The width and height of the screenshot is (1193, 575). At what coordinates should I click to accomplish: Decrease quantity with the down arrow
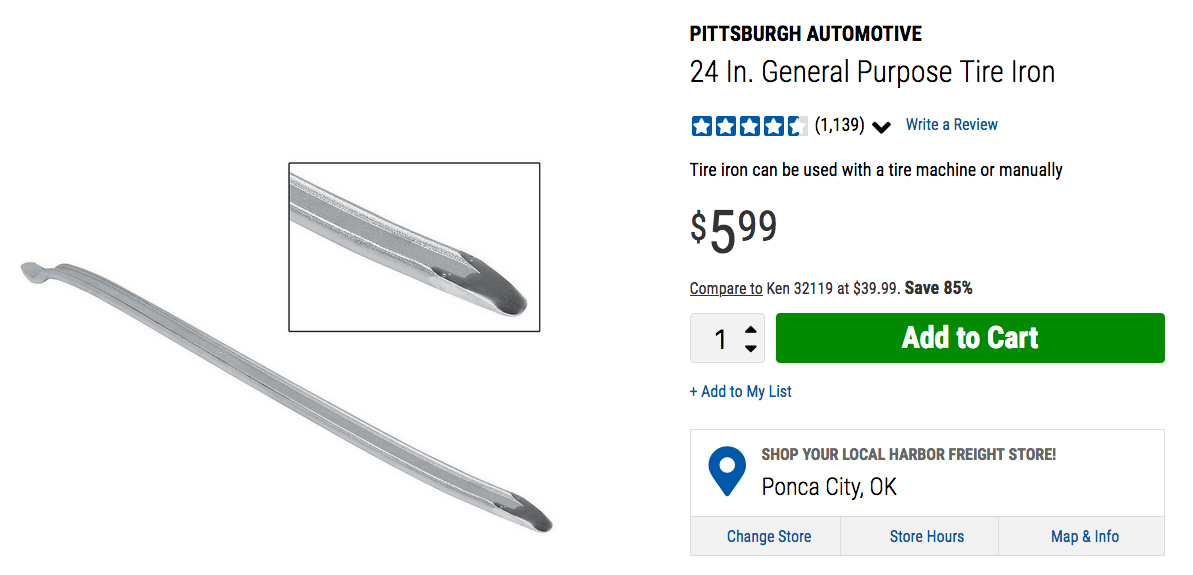click(751, 348)
